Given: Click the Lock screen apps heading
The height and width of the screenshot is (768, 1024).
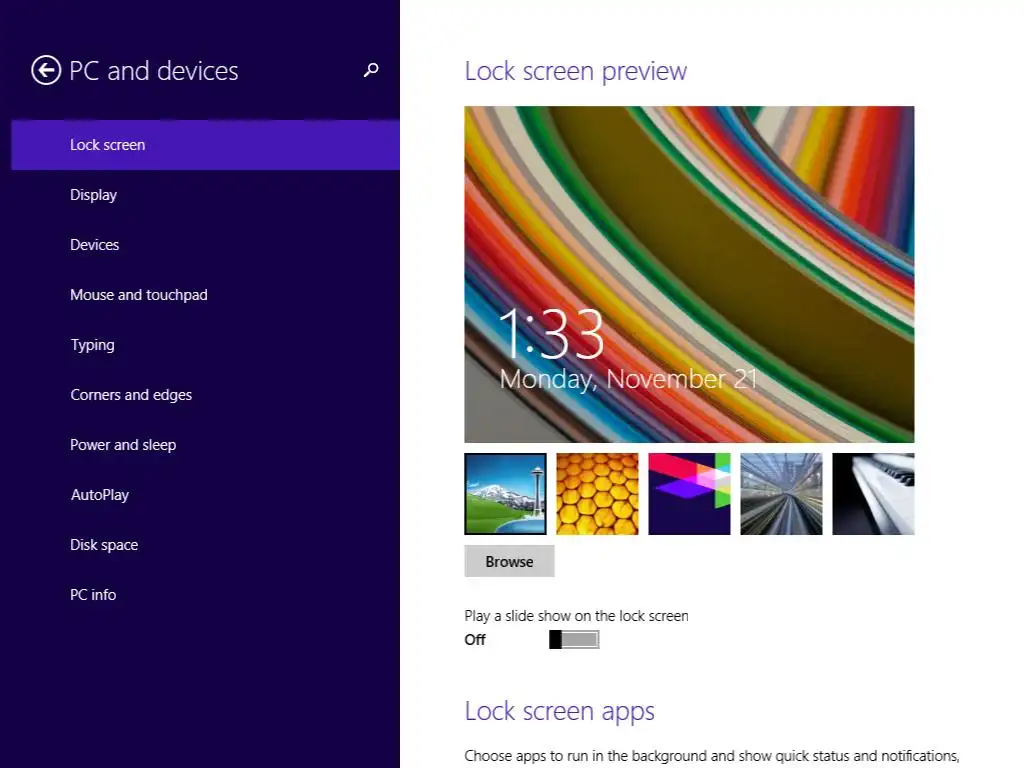Looking at the screenshot, I should 560,711.
